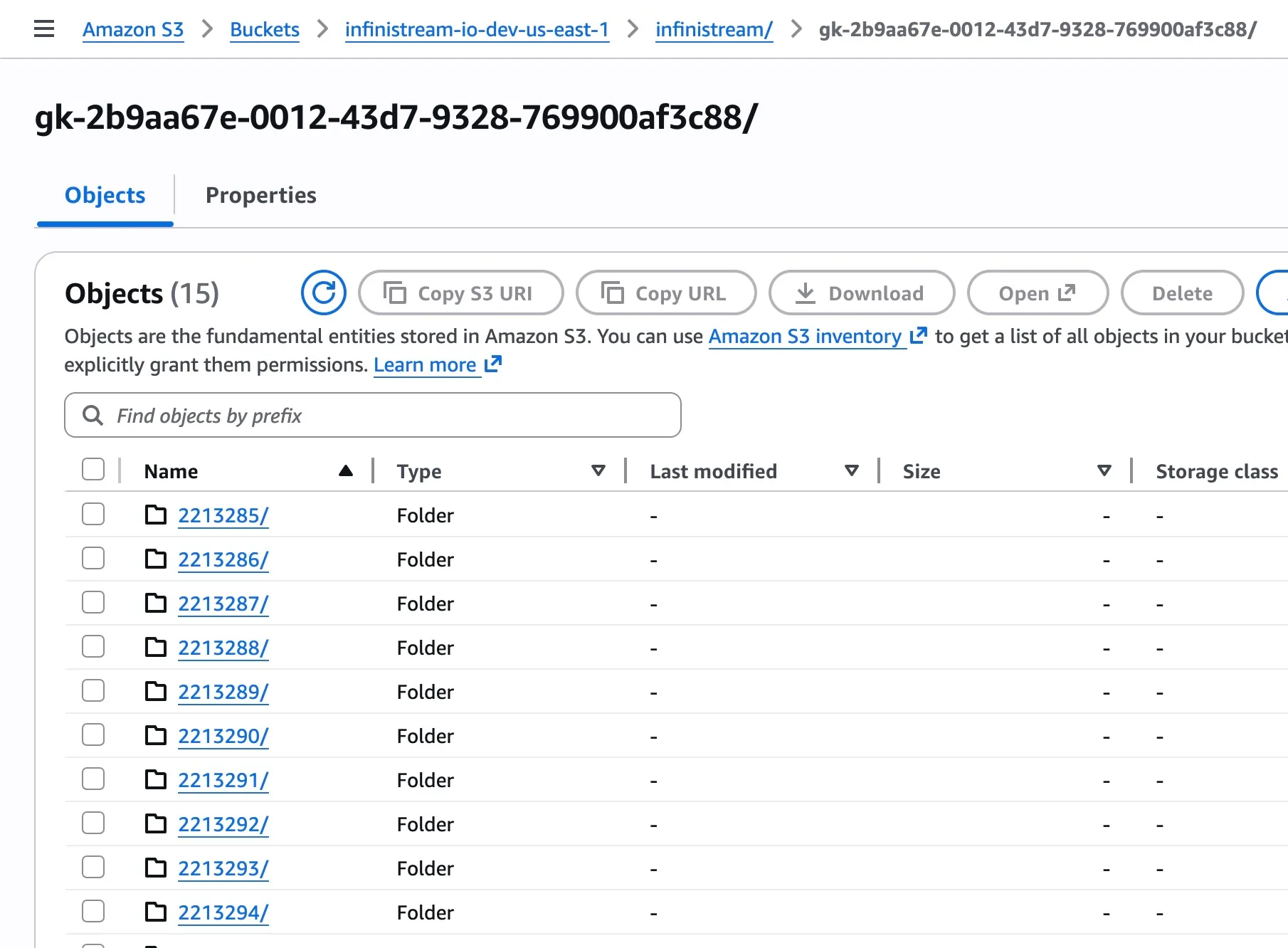Navigate to Buckets in the breadcrumb
Screen dimensions: 1288x948
[265, 29]
